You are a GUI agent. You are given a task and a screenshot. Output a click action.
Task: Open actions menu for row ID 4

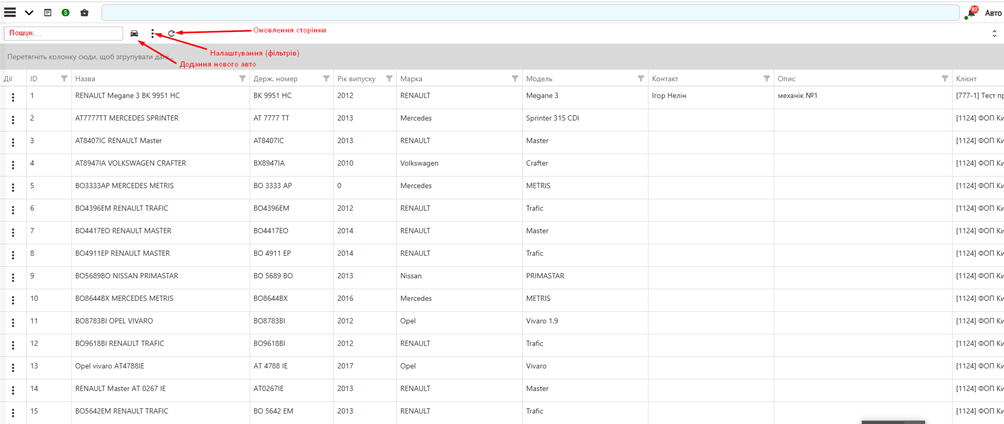pyautogui.click(x=13, y=165)
